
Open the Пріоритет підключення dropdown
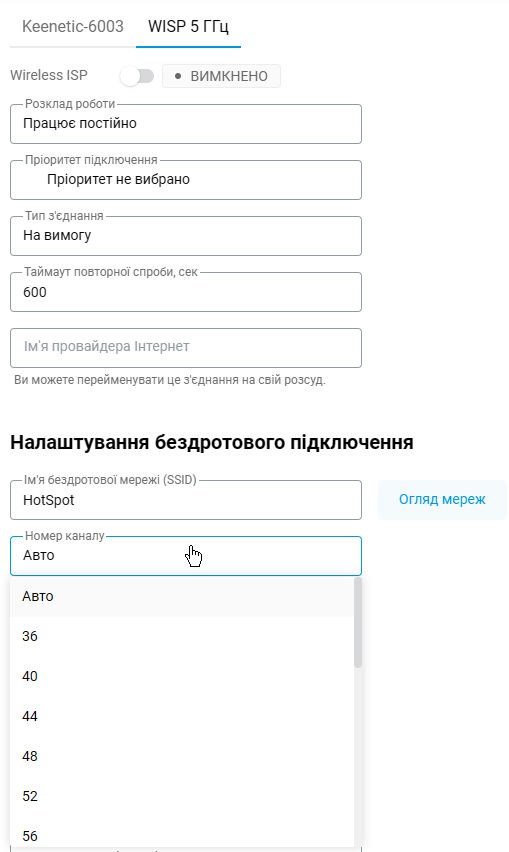click(186, 180)
